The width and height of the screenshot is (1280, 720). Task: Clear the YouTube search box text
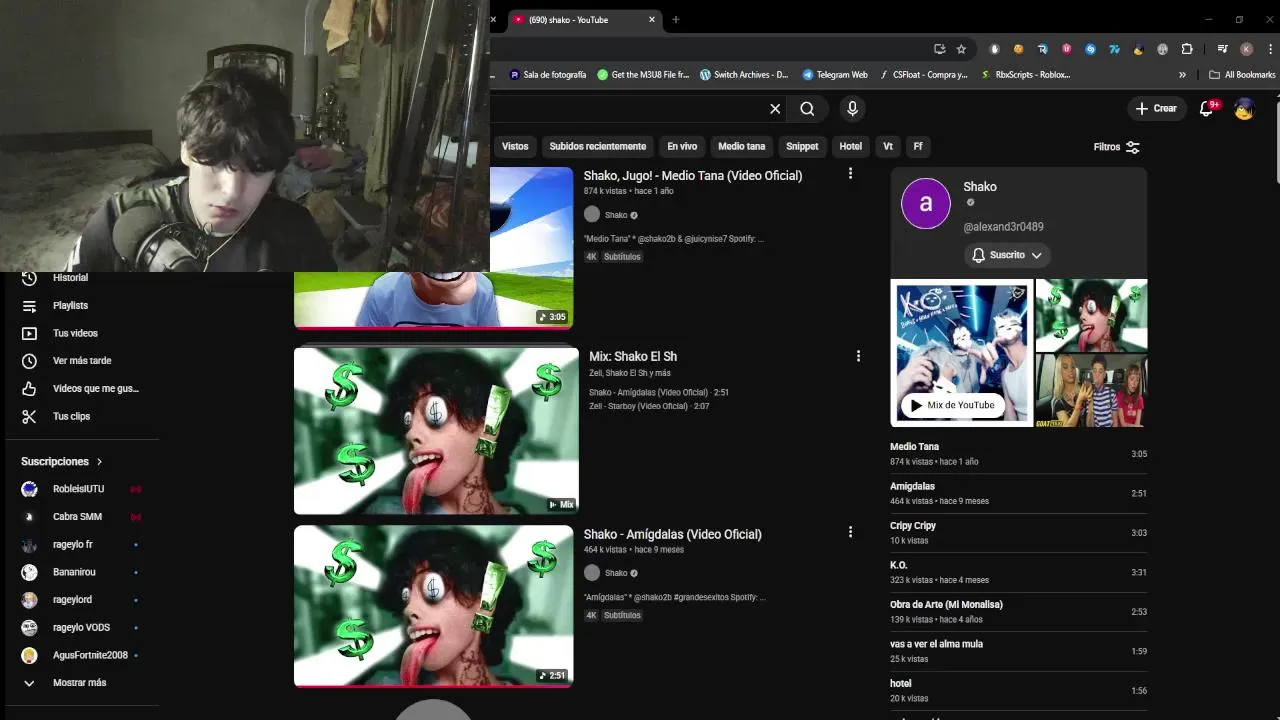click(x=775, y=109)
